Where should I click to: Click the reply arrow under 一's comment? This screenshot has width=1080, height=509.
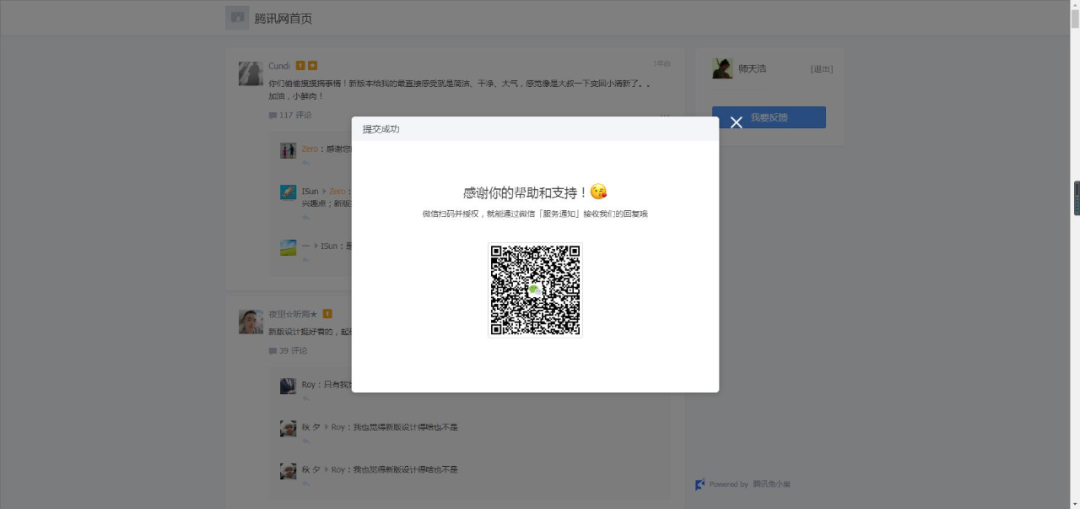point(306,260)
